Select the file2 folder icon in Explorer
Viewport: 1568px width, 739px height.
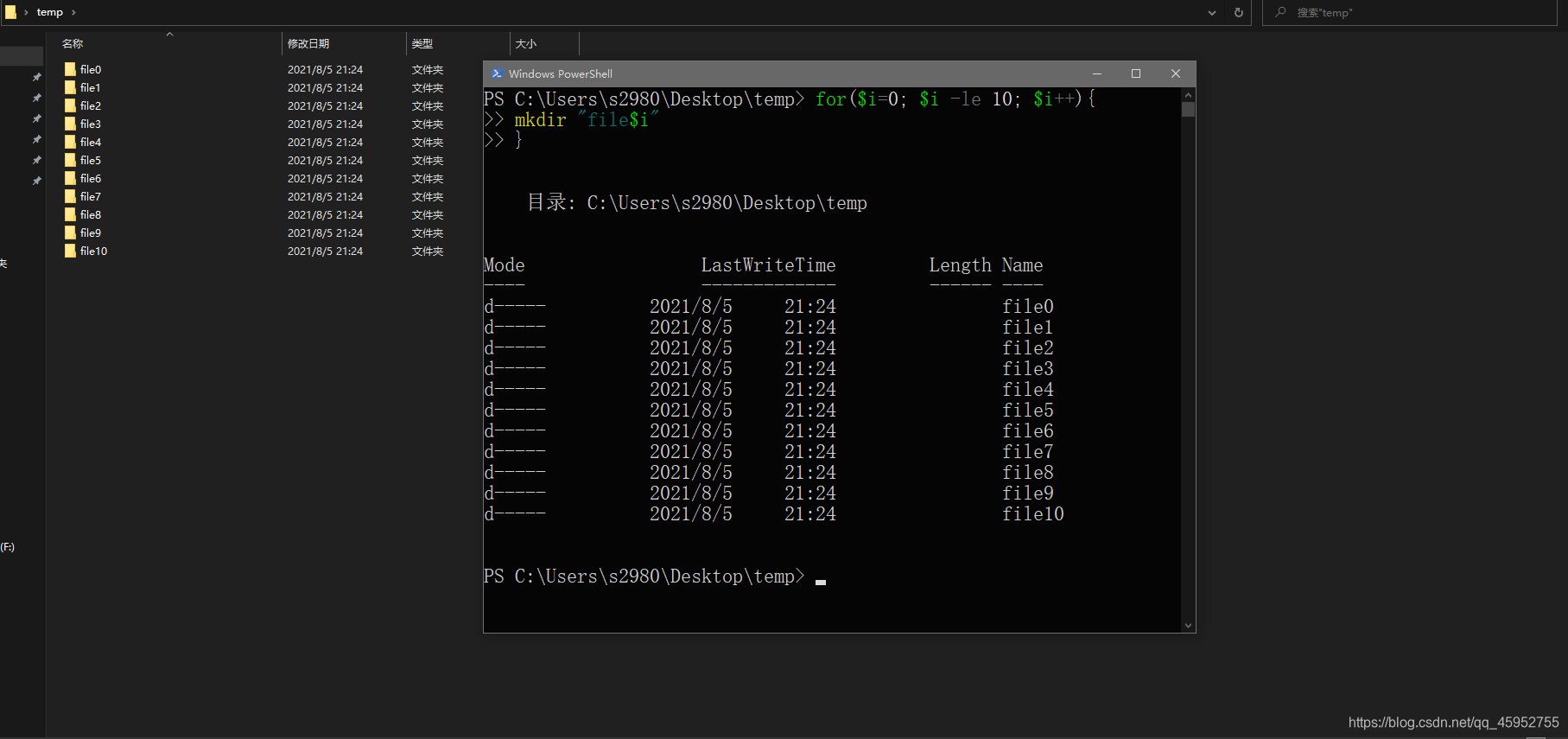pyautogui.click(x=70, y=105)
